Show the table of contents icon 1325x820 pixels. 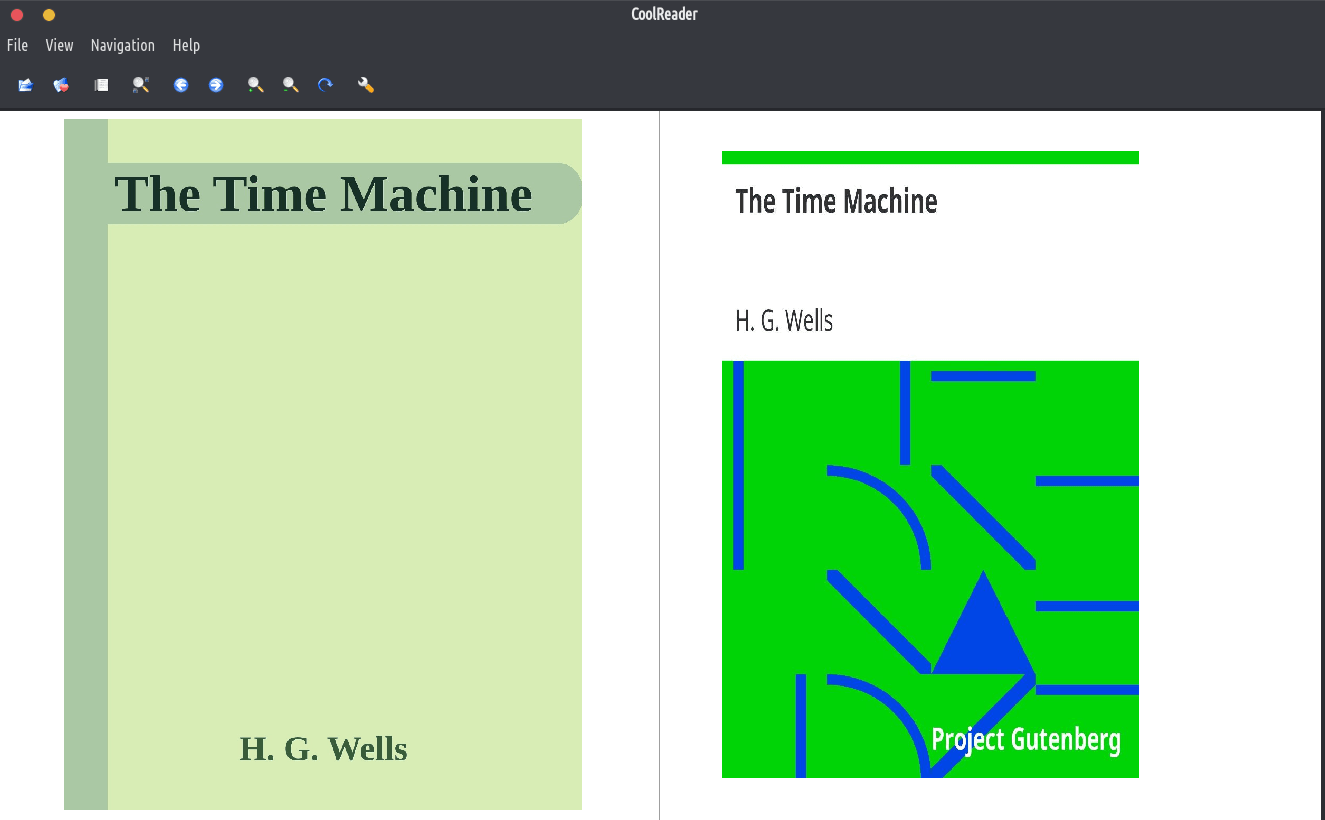point(101,85)
